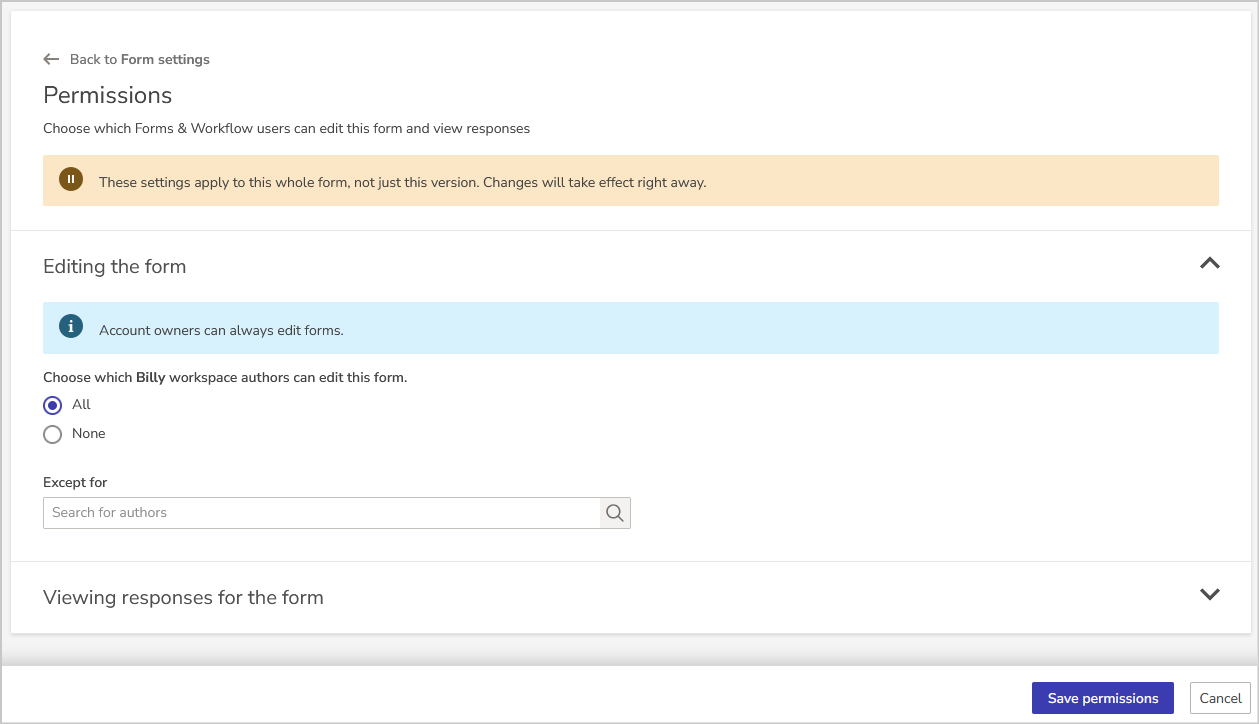Click the back arrow icon
Screen dimensions: 1259x724
click(51, 59)
